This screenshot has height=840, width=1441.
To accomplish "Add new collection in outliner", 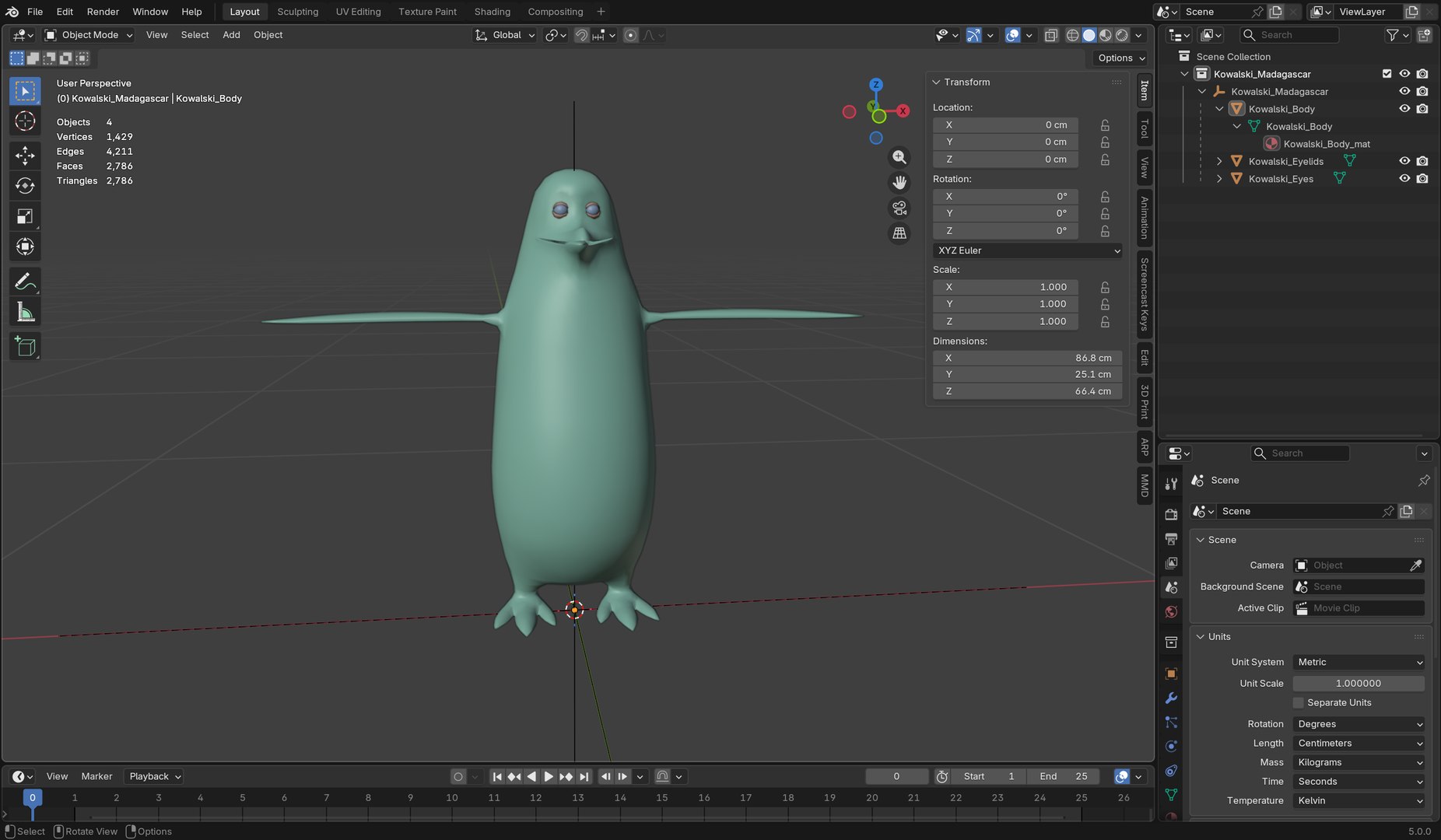I will tap(1425, 35).
